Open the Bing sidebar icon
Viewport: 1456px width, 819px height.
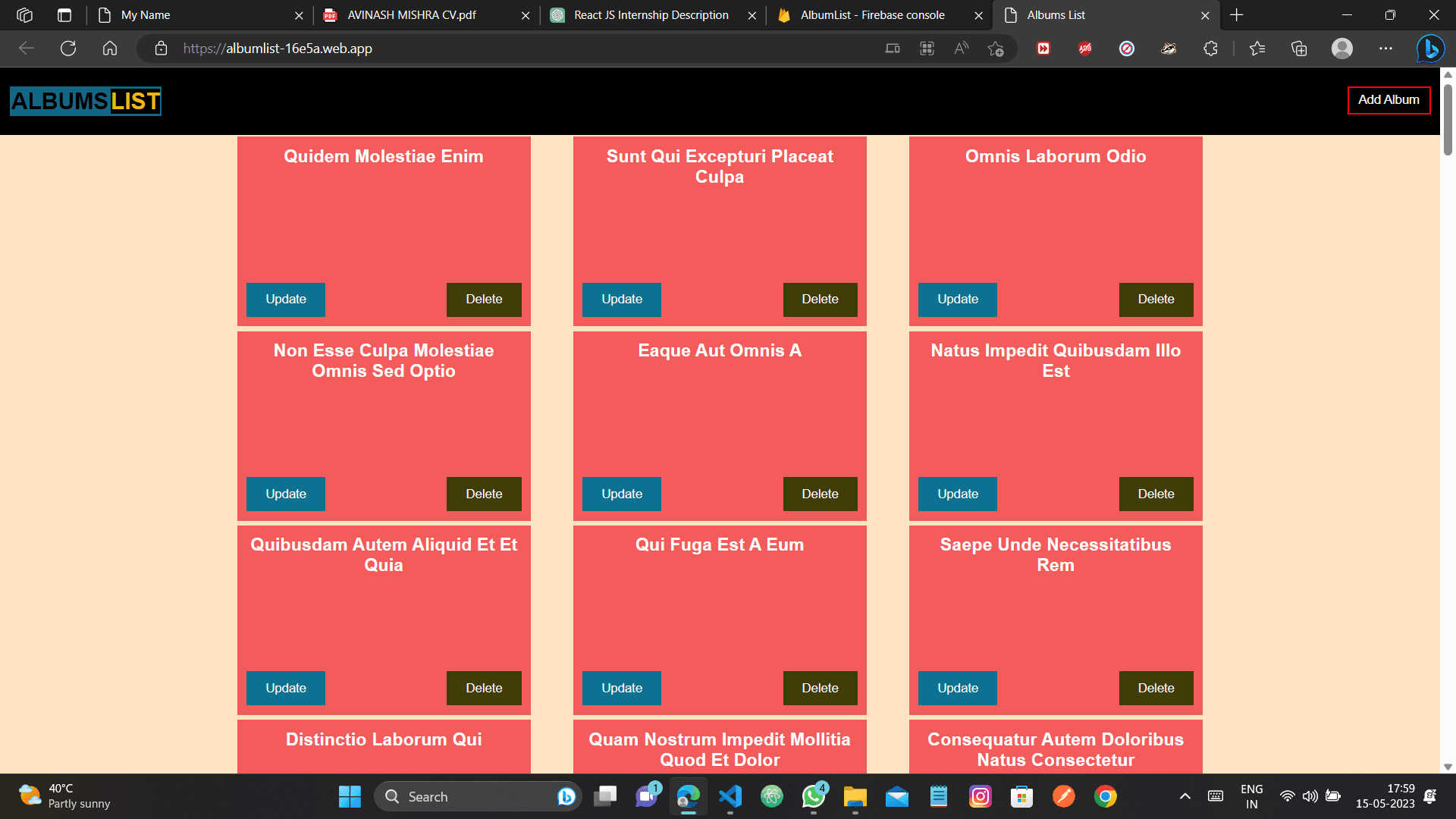pos(1430,49)
